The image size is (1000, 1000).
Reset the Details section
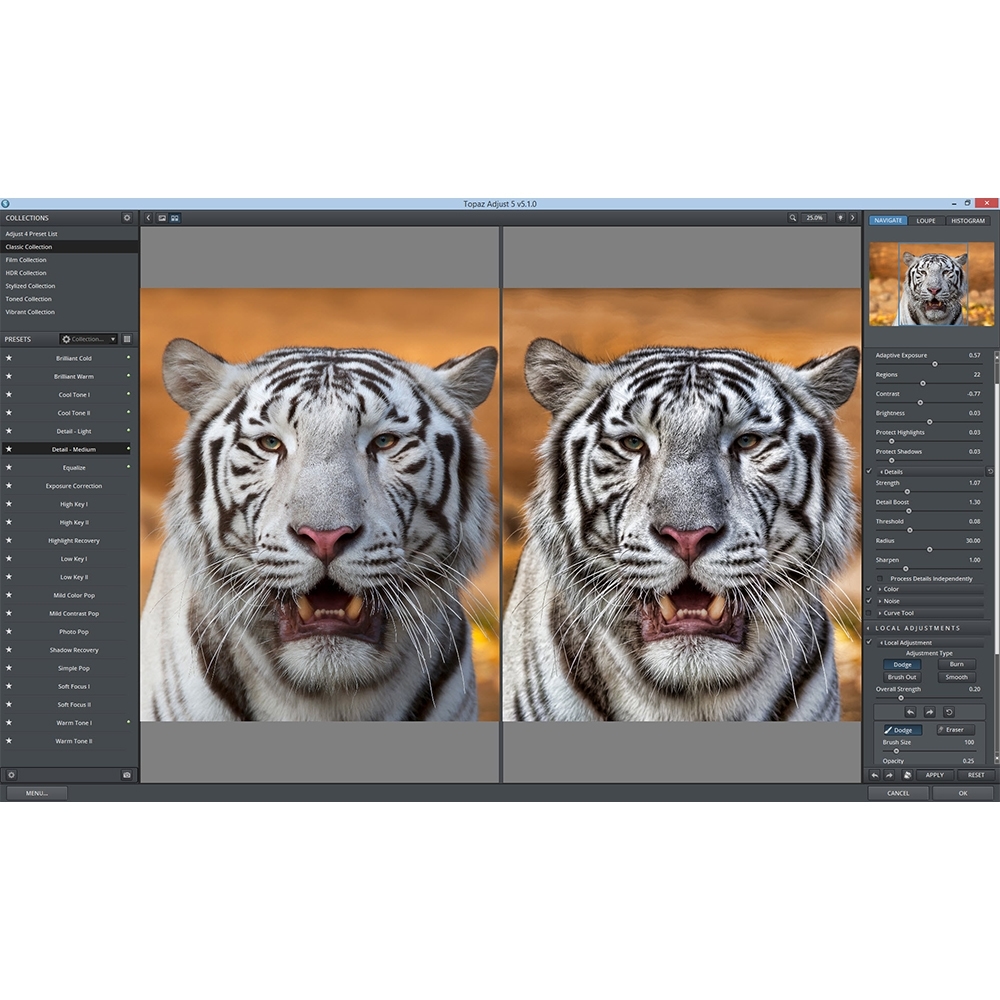click(990, 471)
